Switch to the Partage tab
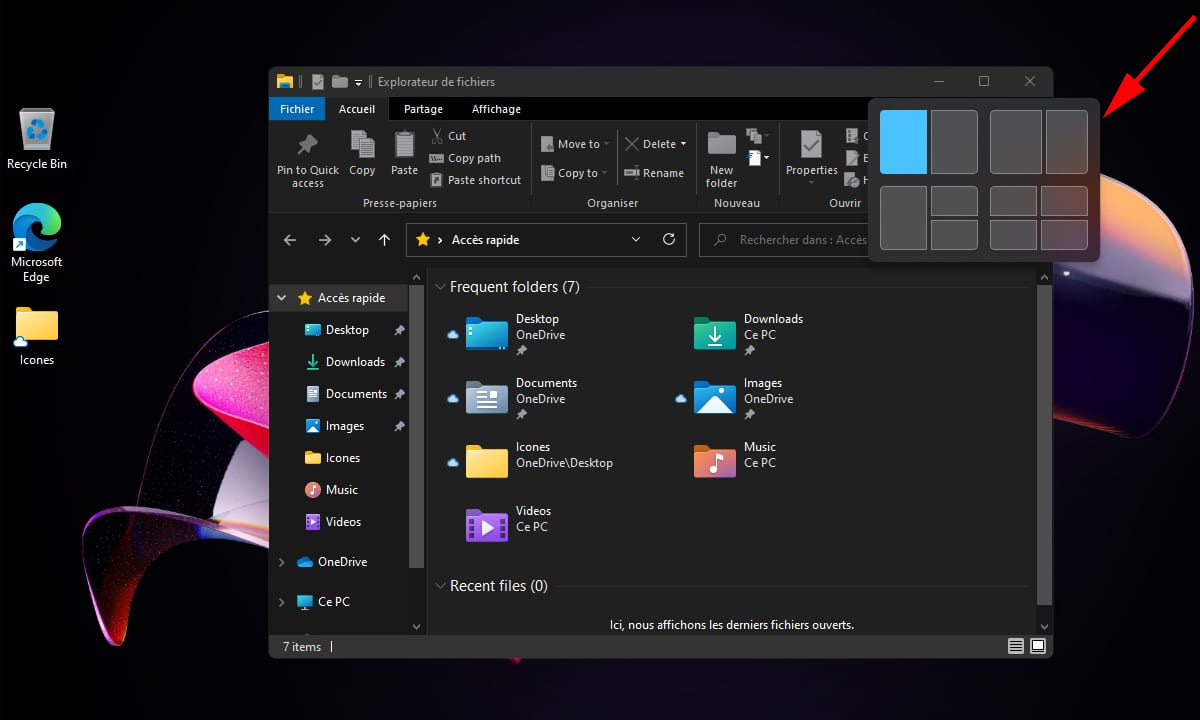 (423, 109)
